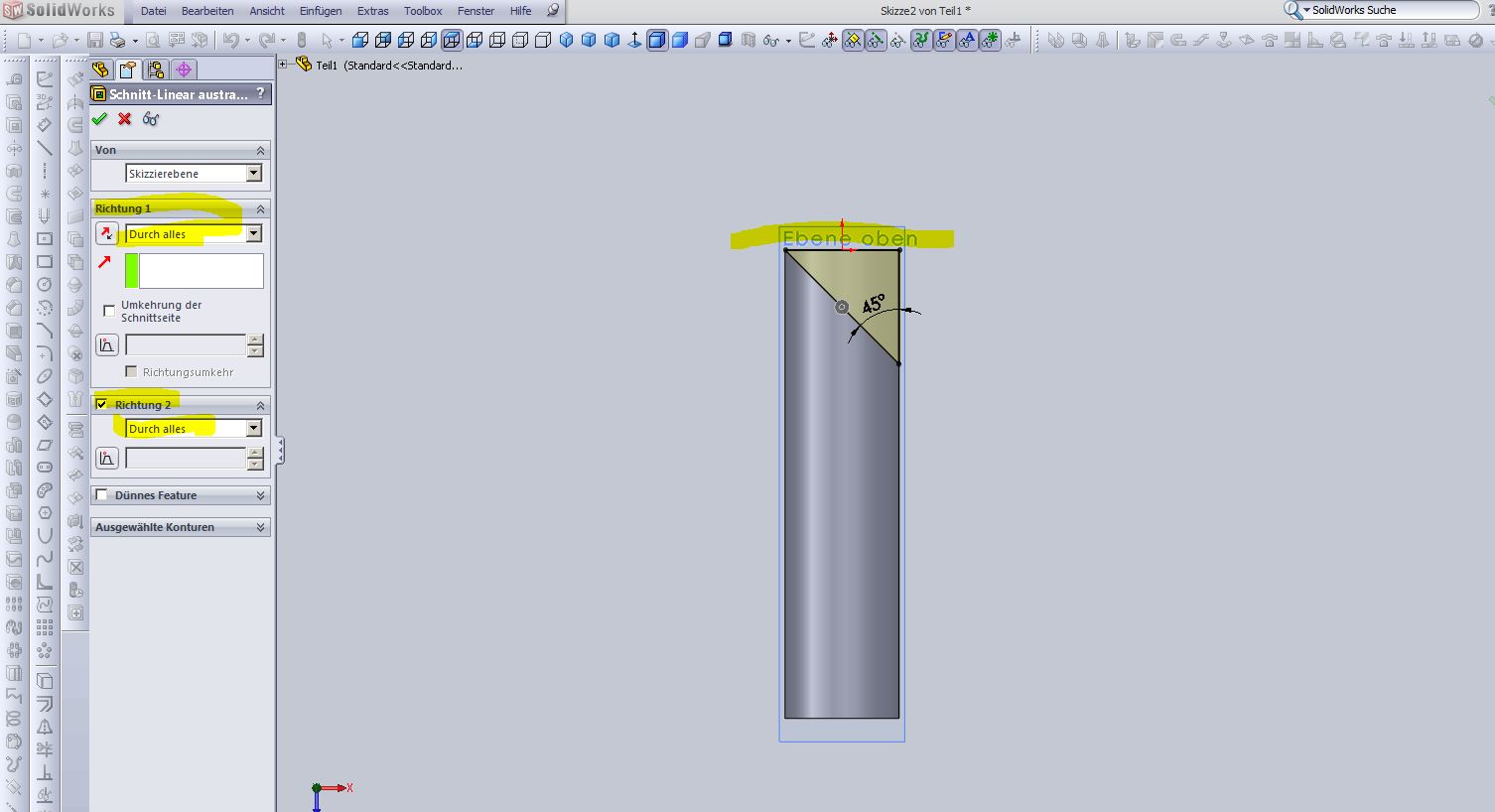This screenshot has height=812, width=1495.
Task: Open the ConfigurationManager tab
Action: click(x=156, y=69)
